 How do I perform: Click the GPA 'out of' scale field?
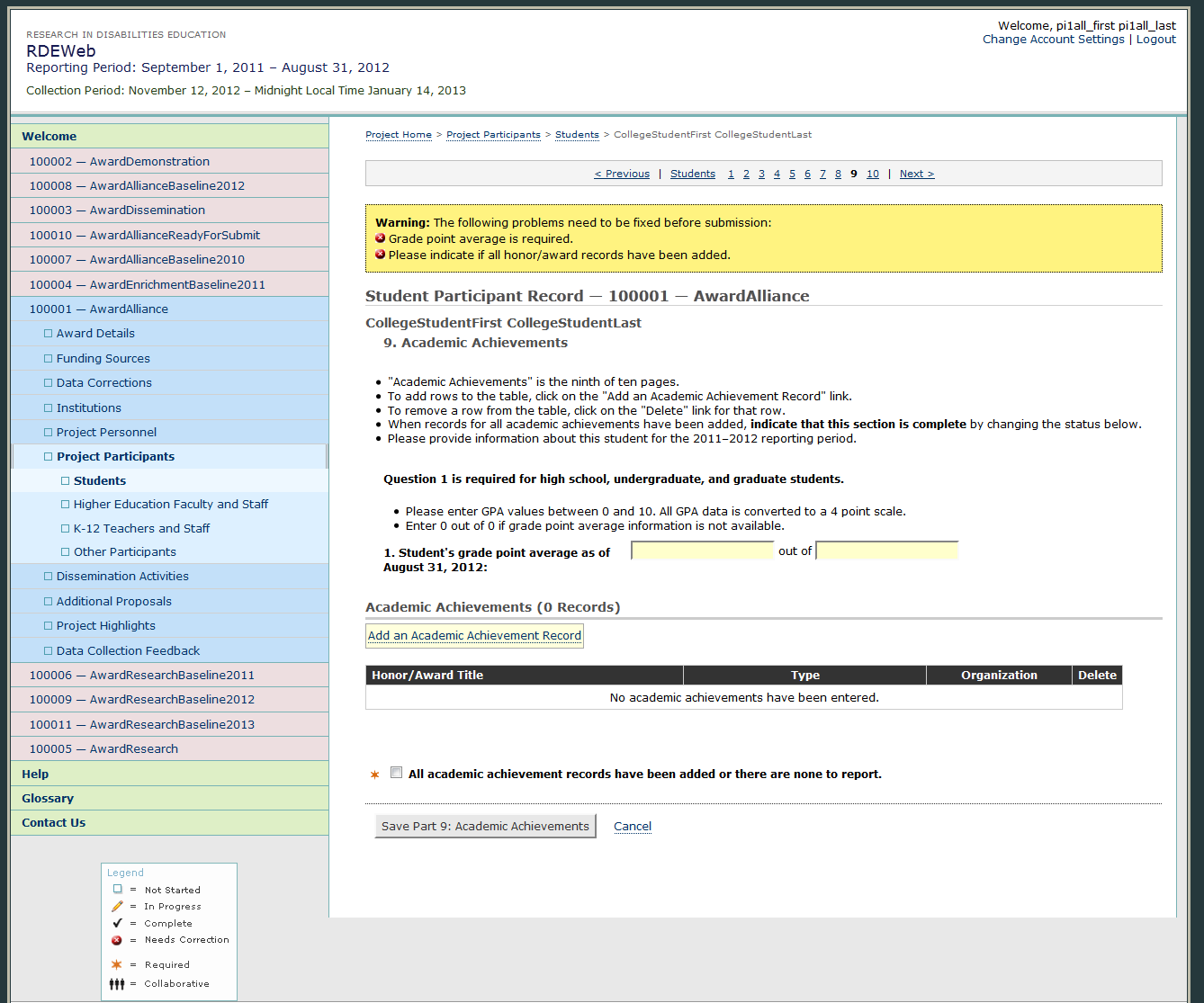point(886,551)
